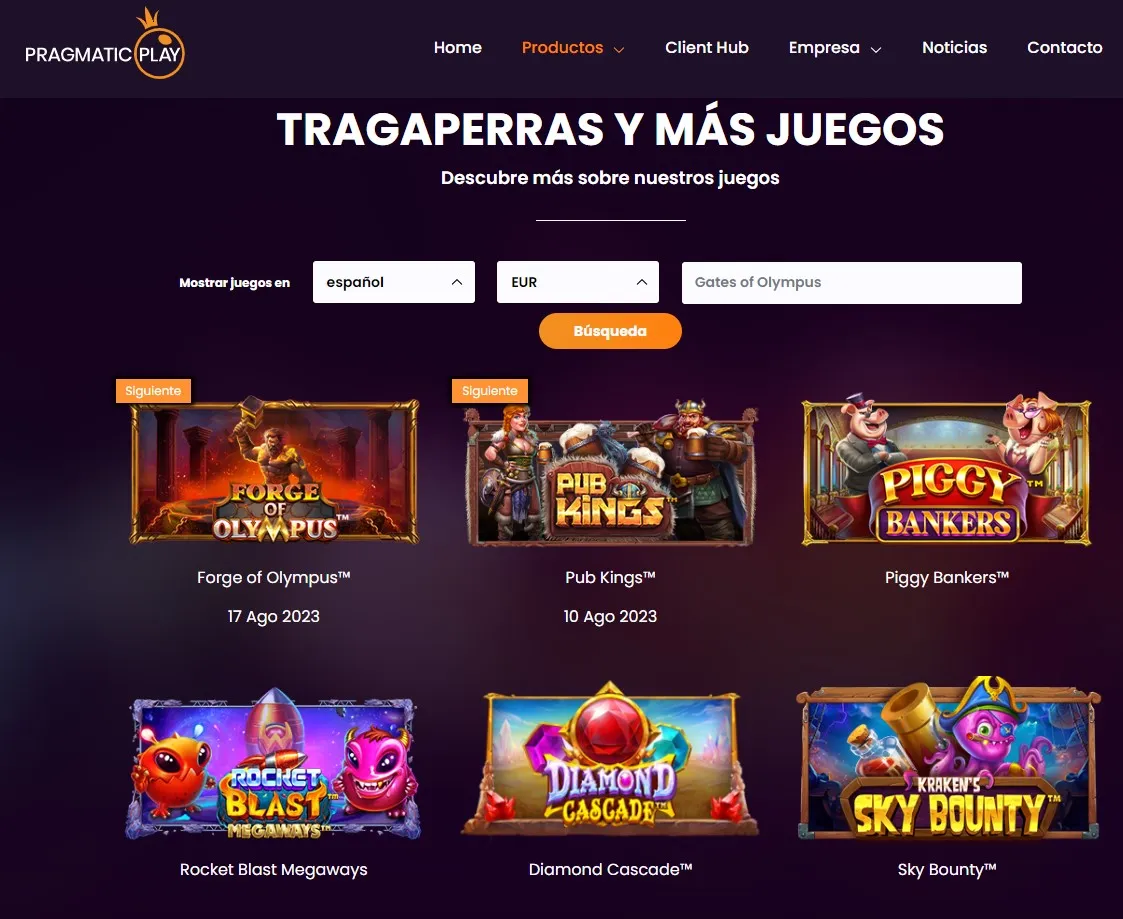
Task: Select the Piggy Bankers game image
Action: pyautogui.click(x=946, y=469)
